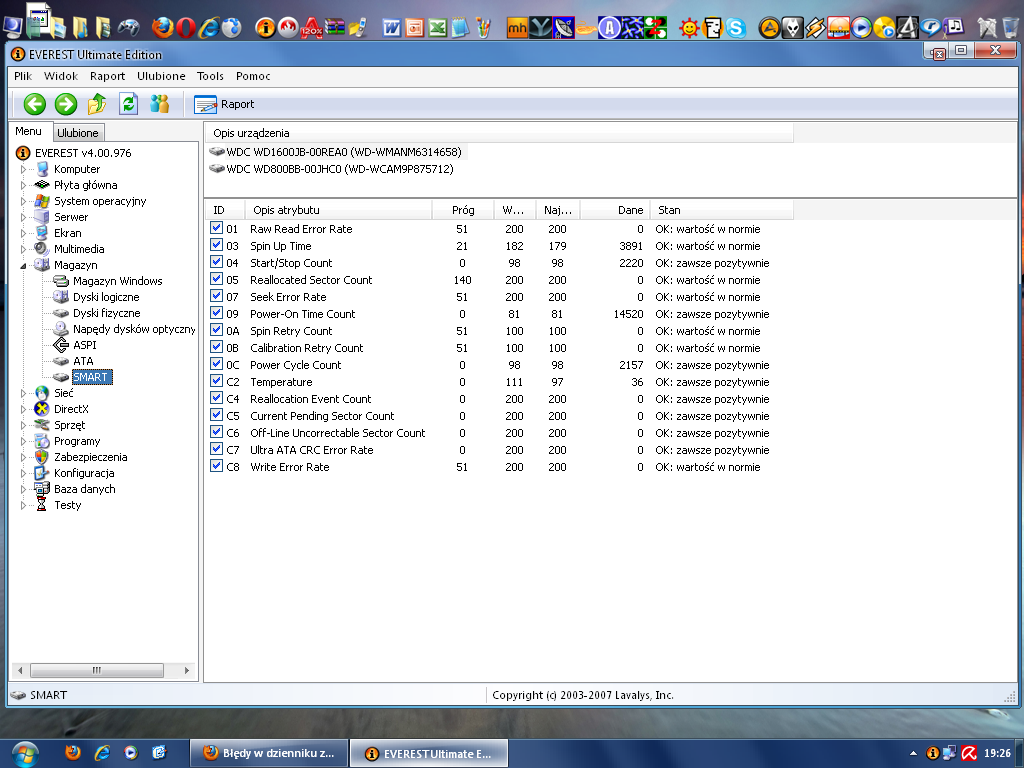The height and width of the screenshot is (768, 1024).
Task: Open the Raport toolbar button
Action: tap(224, 104)
